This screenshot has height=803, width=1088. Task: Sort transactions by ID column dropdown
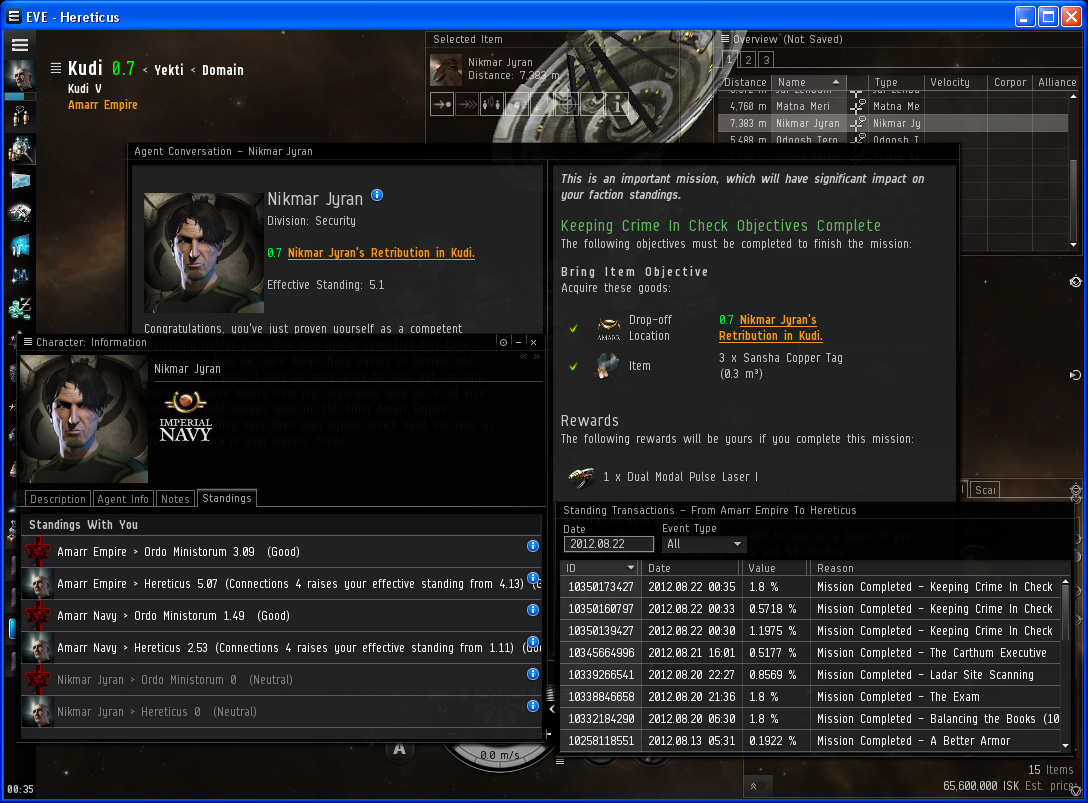click(x=630, y=568)
